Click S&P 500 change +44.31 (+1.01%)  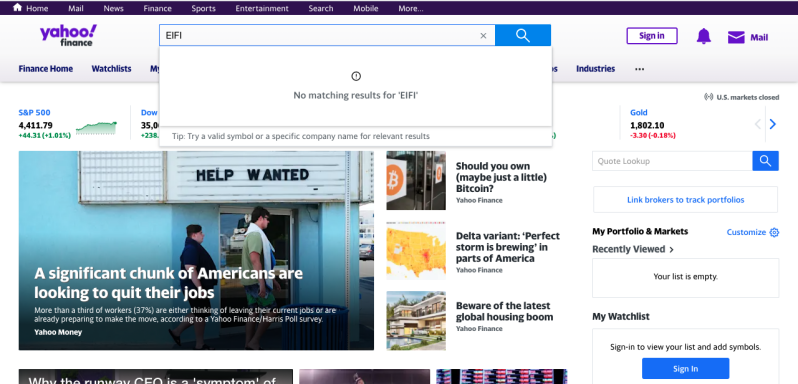[45, 136]
